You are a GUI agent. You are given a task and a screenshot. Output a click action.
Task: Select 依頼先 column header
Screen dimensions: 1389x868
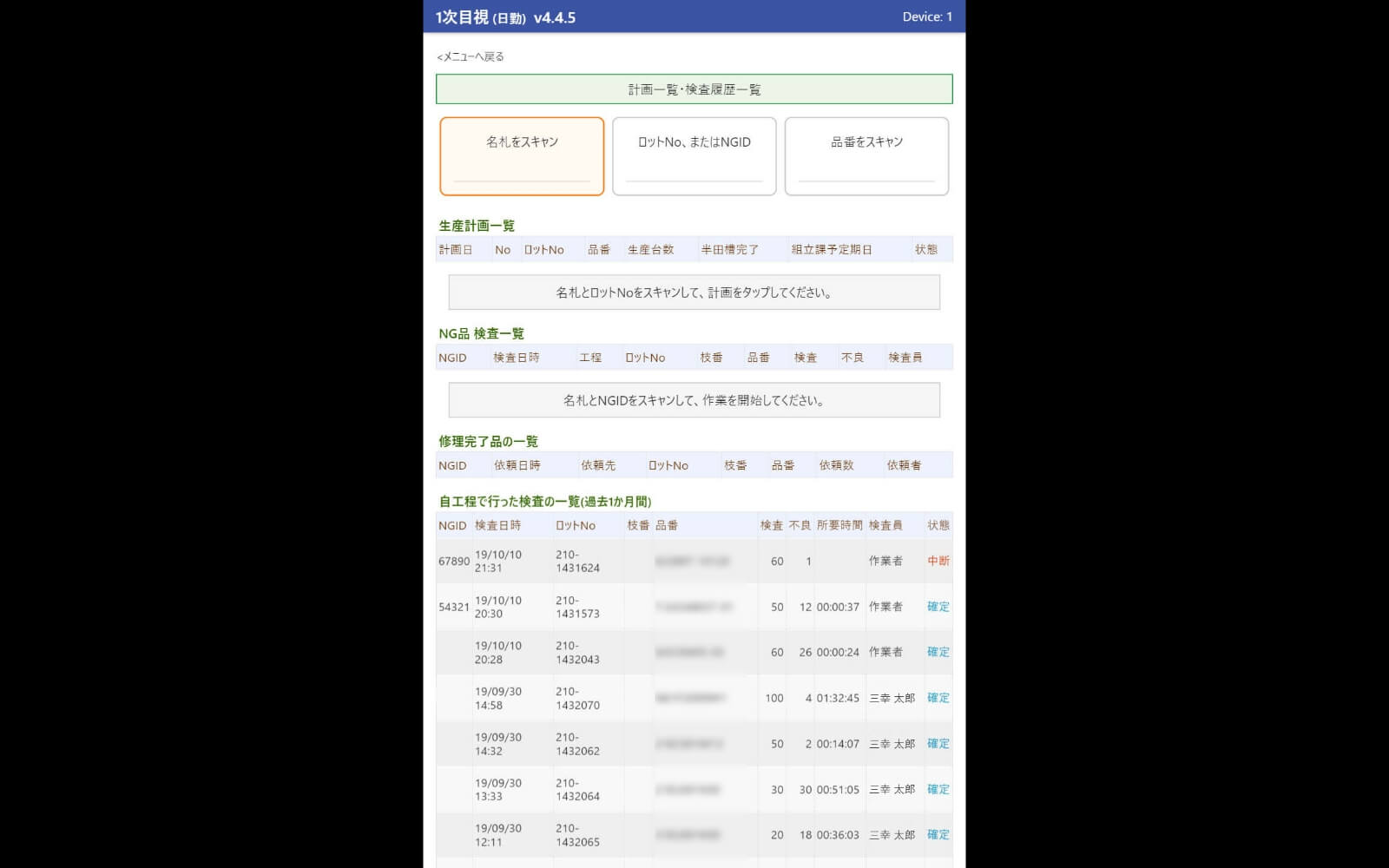click(598, 465)
